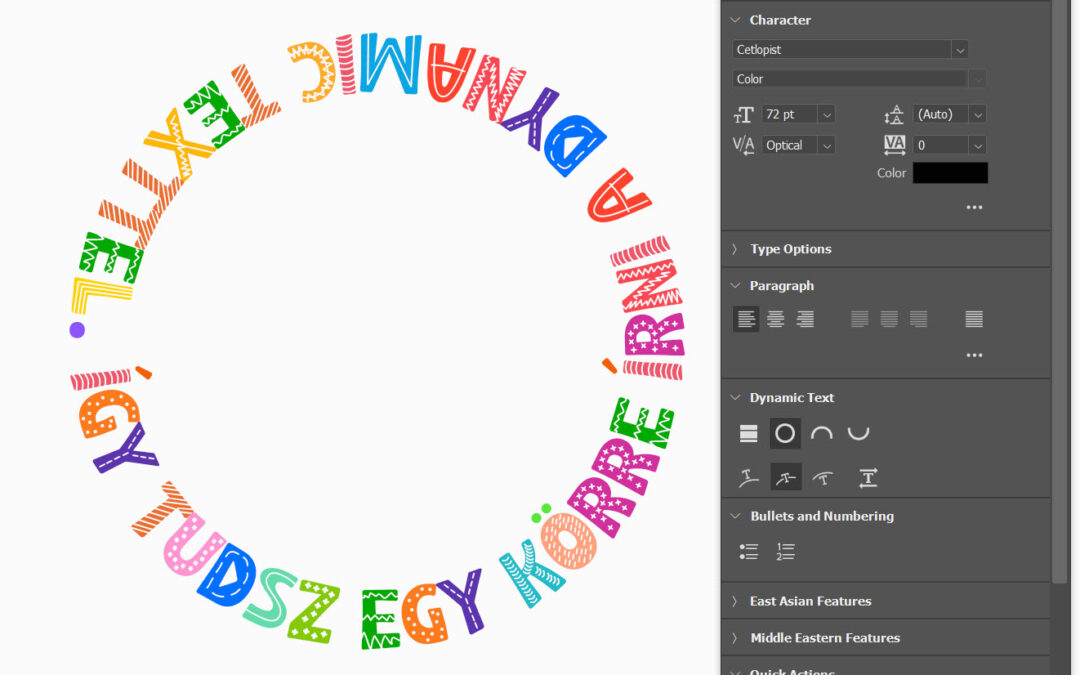Open the font size dropdown
Screen dimensions: 1080x675
(825, 114)
